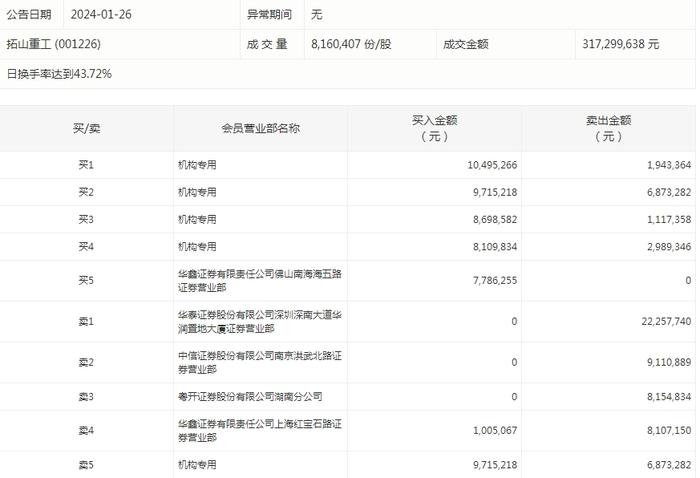
Task: Select the 卖2 row label
Action: (86, 362)
